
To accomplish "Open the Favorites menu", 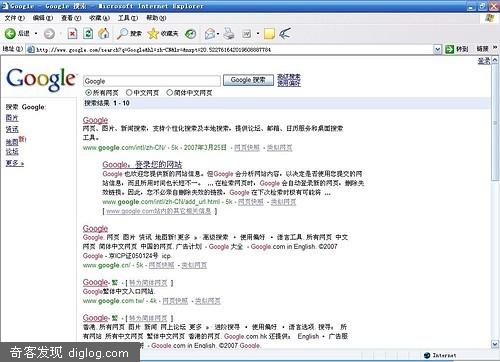I will tap(99, 18).
